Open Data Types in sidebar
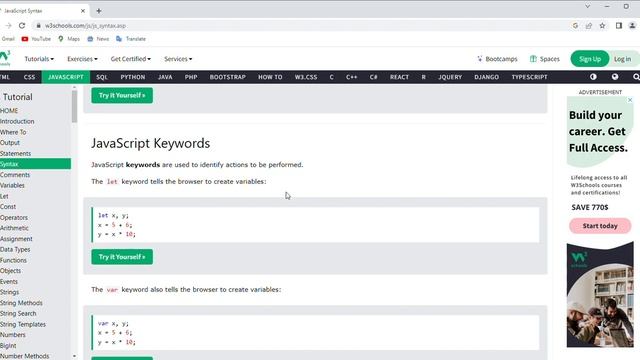 click(x=15, y=249)
